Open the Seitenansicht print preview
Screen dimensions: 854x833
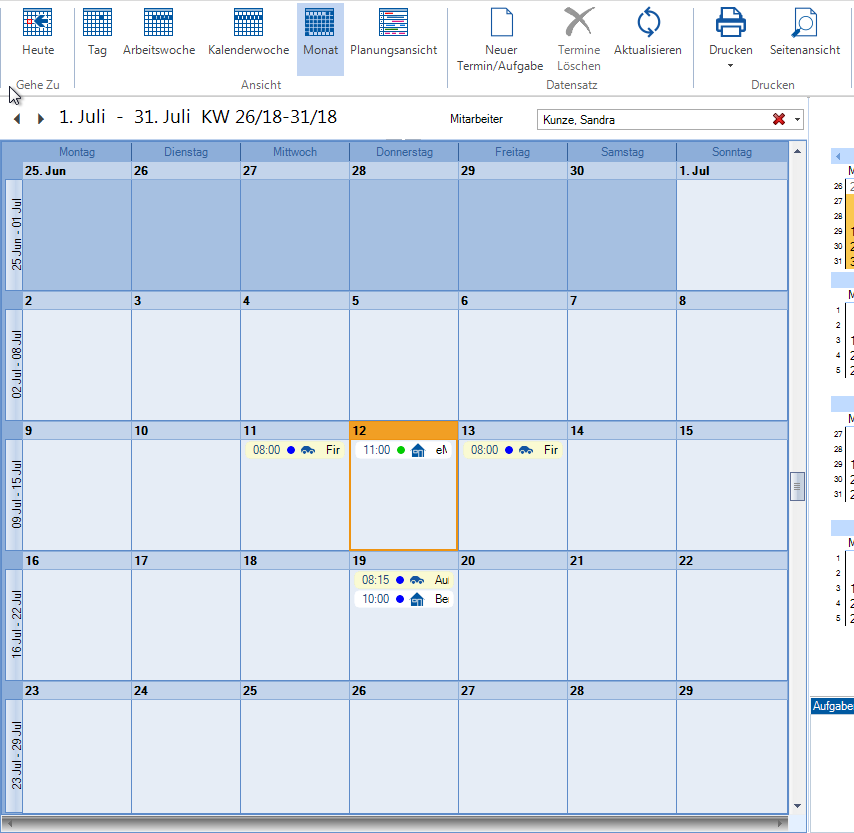(x=804, y=22)
